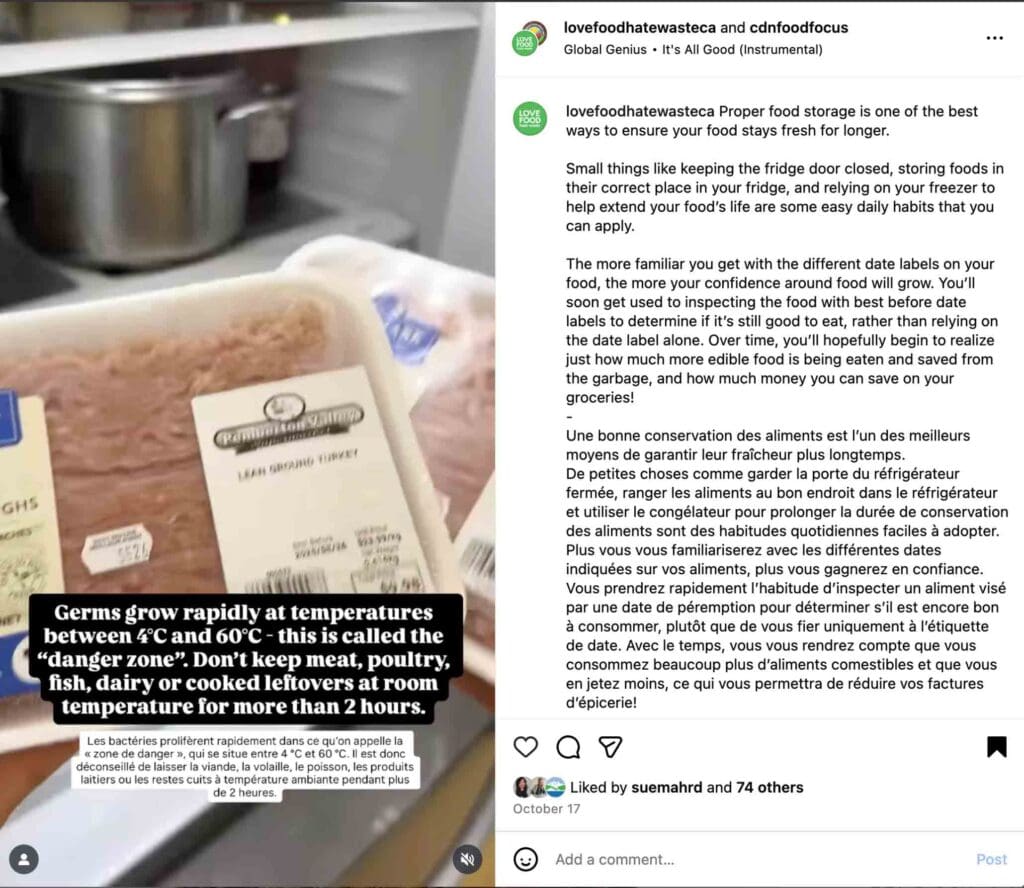Open emoji picker in comment box
This screenshot has width=1024, height=888.
coord(526,859)
